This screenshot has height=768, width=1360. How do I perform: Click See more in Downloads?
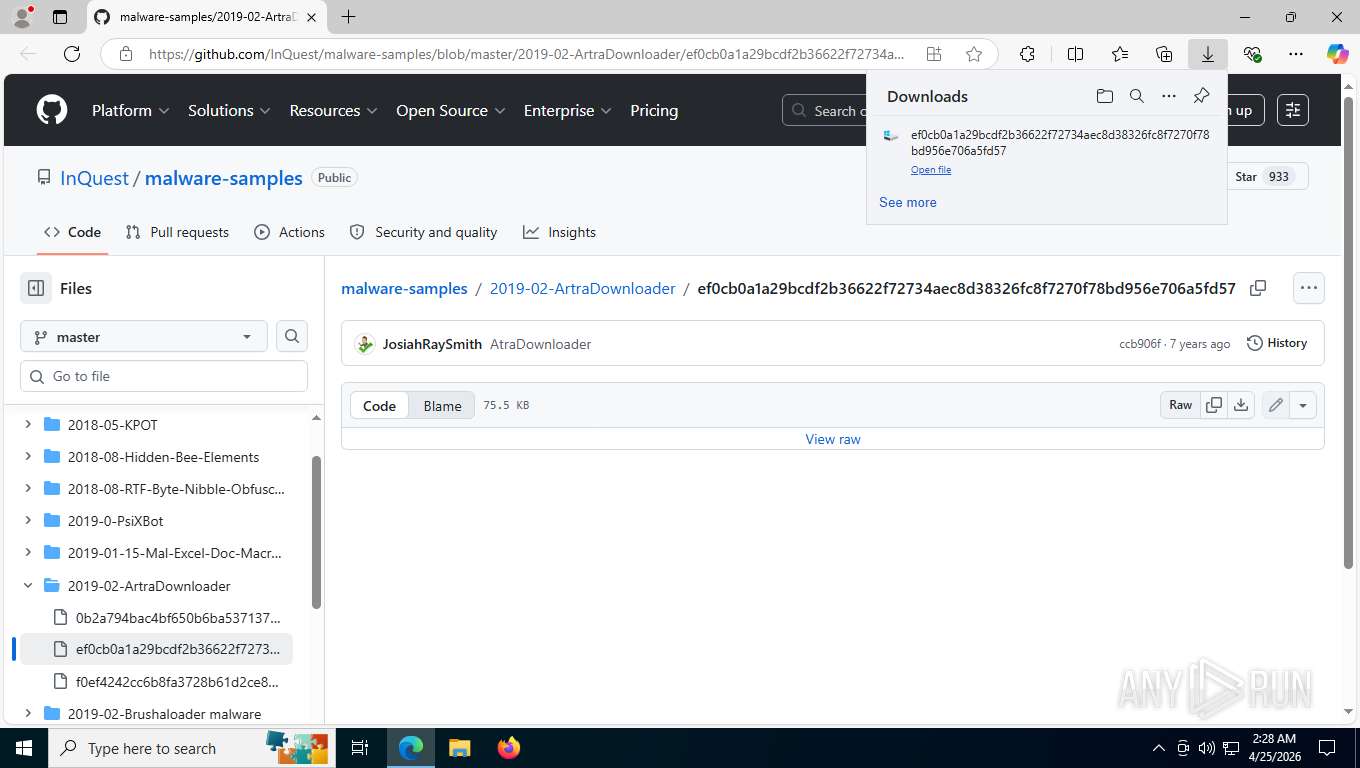908,202
